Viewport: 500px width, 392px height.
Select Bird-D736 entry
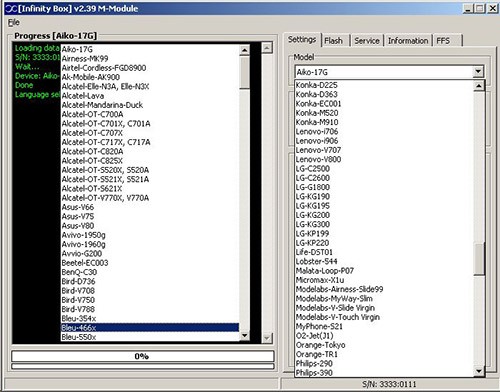tap(150, 281)
